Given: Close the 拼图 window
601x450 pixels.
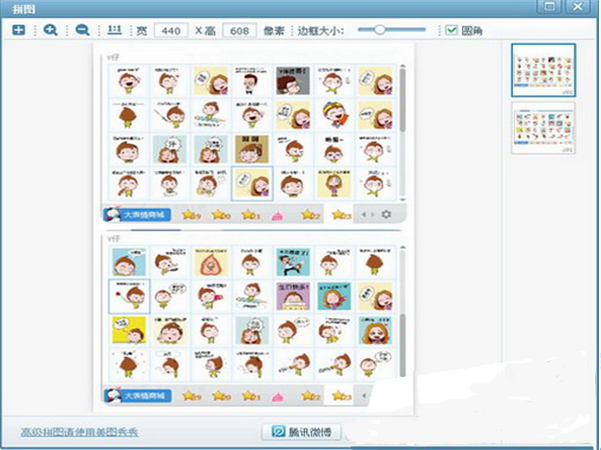Looking at the screenshot, I should pos(578,7).
